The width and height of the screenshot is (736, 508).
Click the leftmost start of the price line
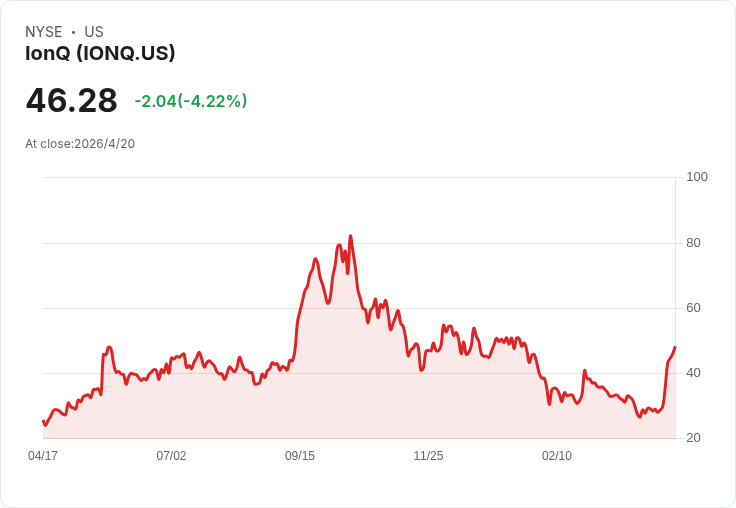(44, 421)
